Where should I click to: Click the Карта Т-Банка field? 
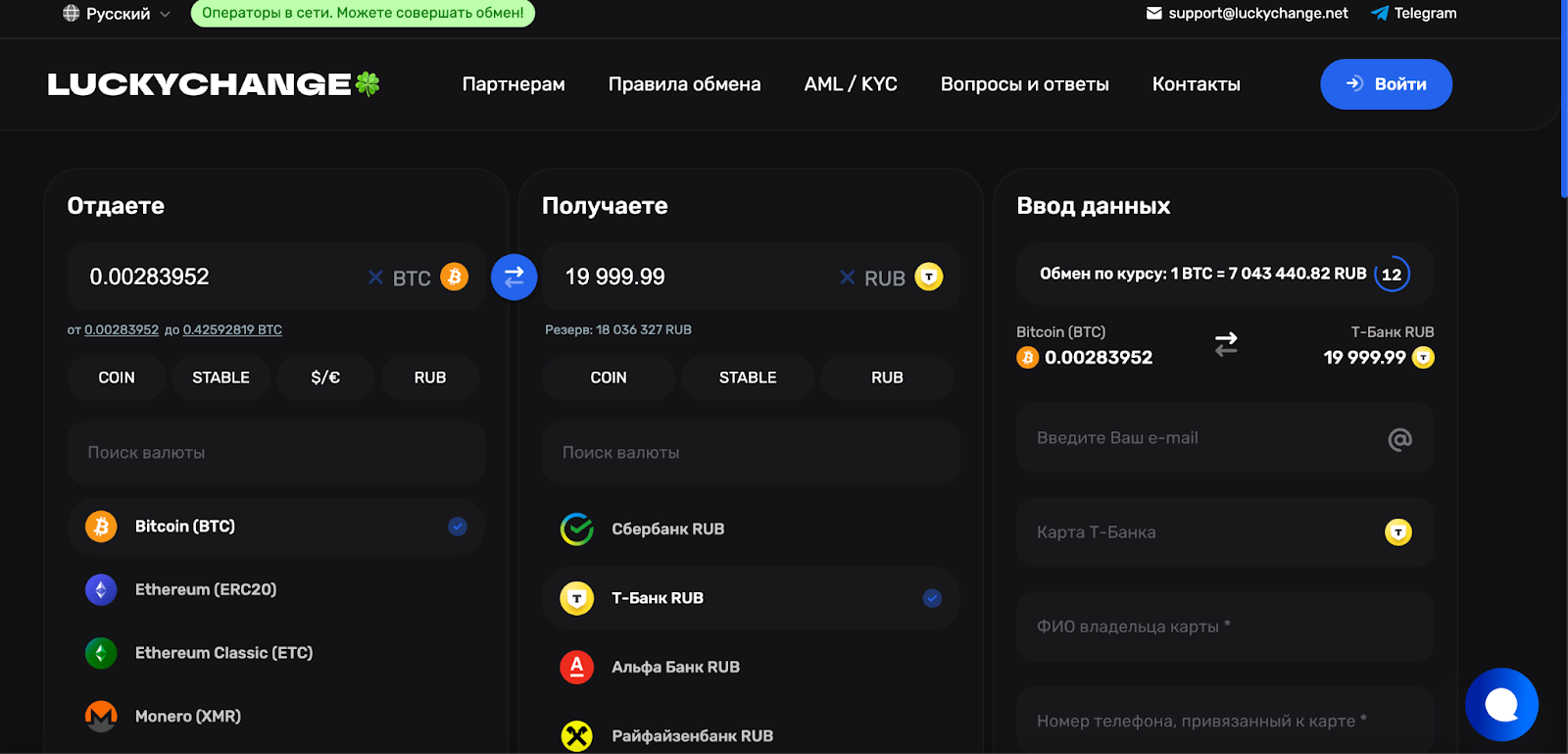1225,532
